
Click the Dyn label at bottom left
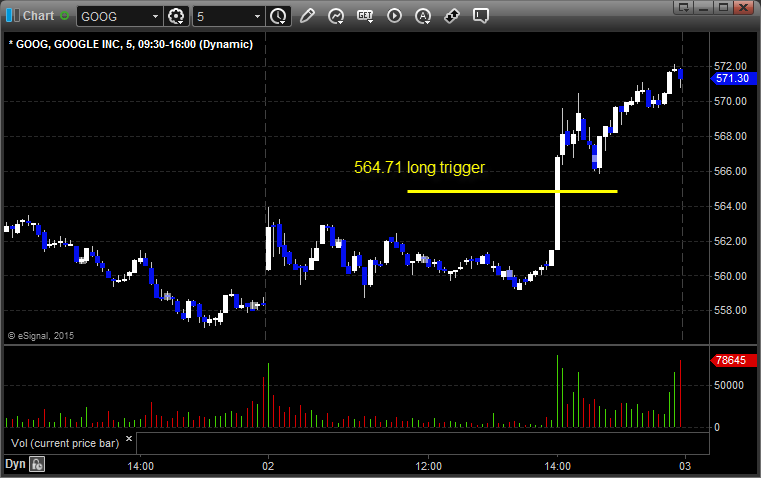point(15,464)
